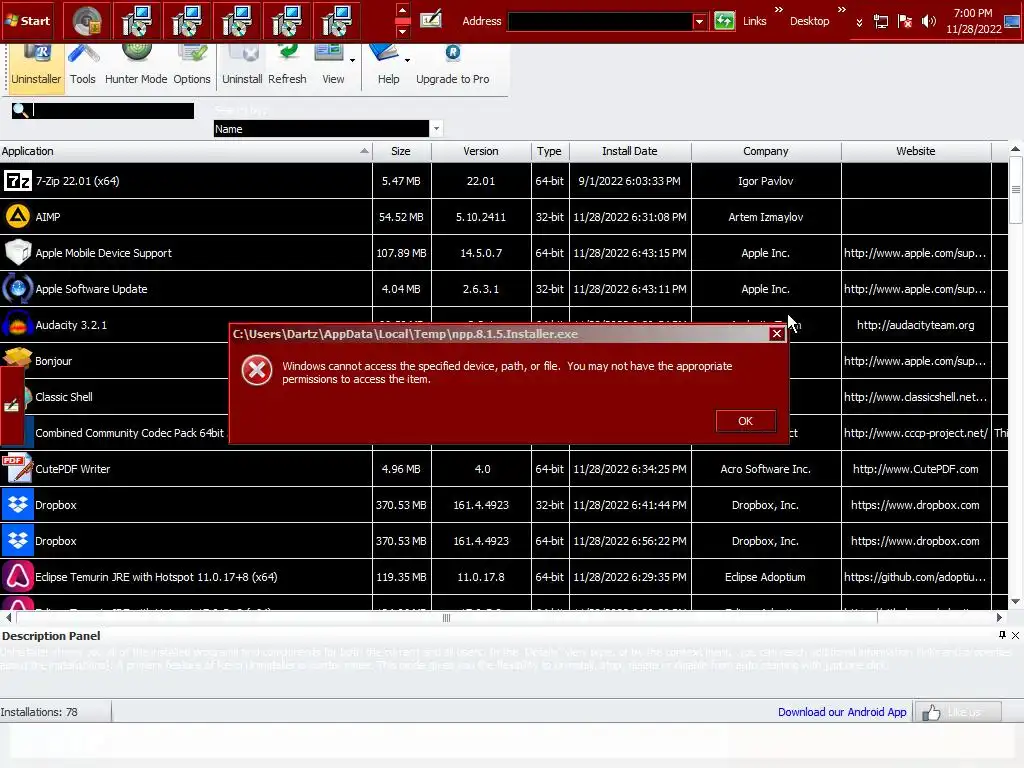1024x768 pixels.
Task: Click the CutePDF.com website cell
Action: tap(916, 469)
